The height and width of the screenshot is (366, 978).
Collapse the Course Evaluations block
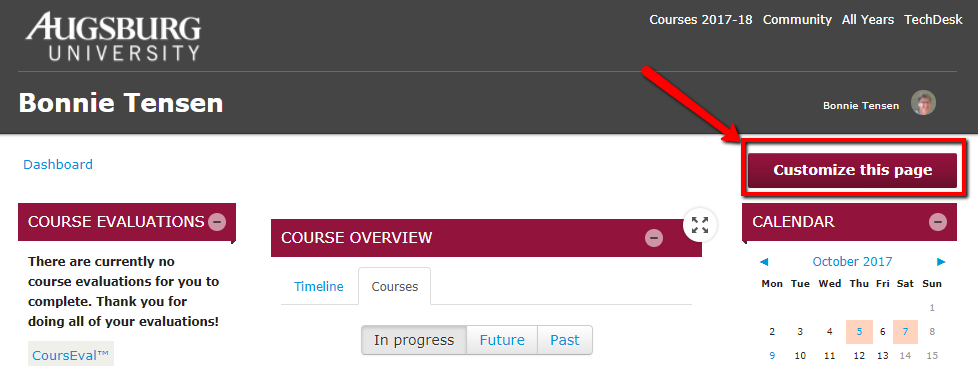[217, 222]
